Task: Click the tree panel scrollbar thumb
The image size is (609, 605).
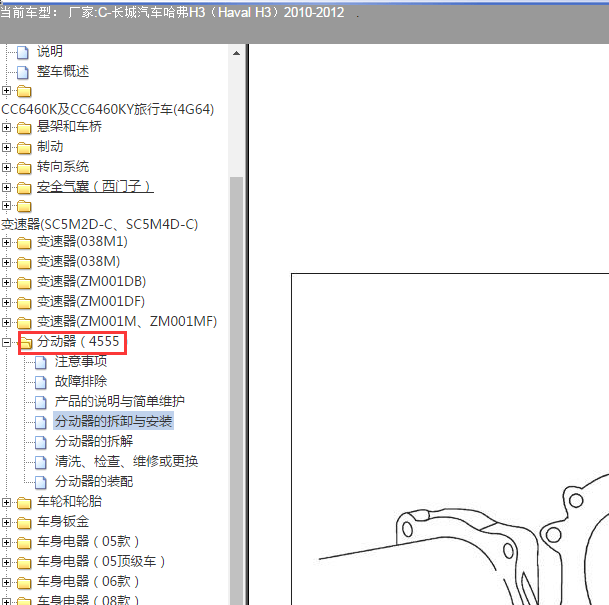Action: (x=236, y=391)
